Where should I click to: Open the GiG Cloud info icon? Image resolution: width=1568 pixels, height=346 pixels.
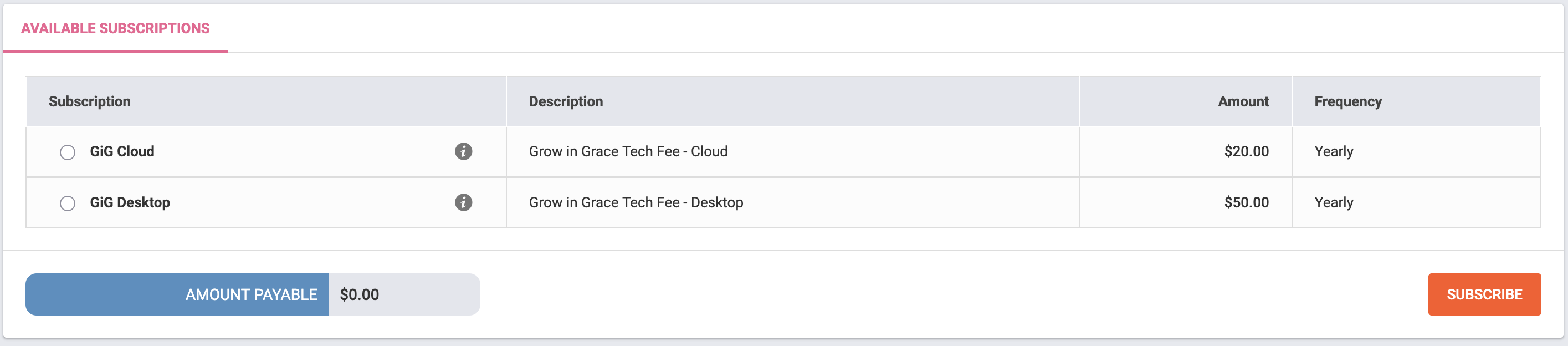463,151
